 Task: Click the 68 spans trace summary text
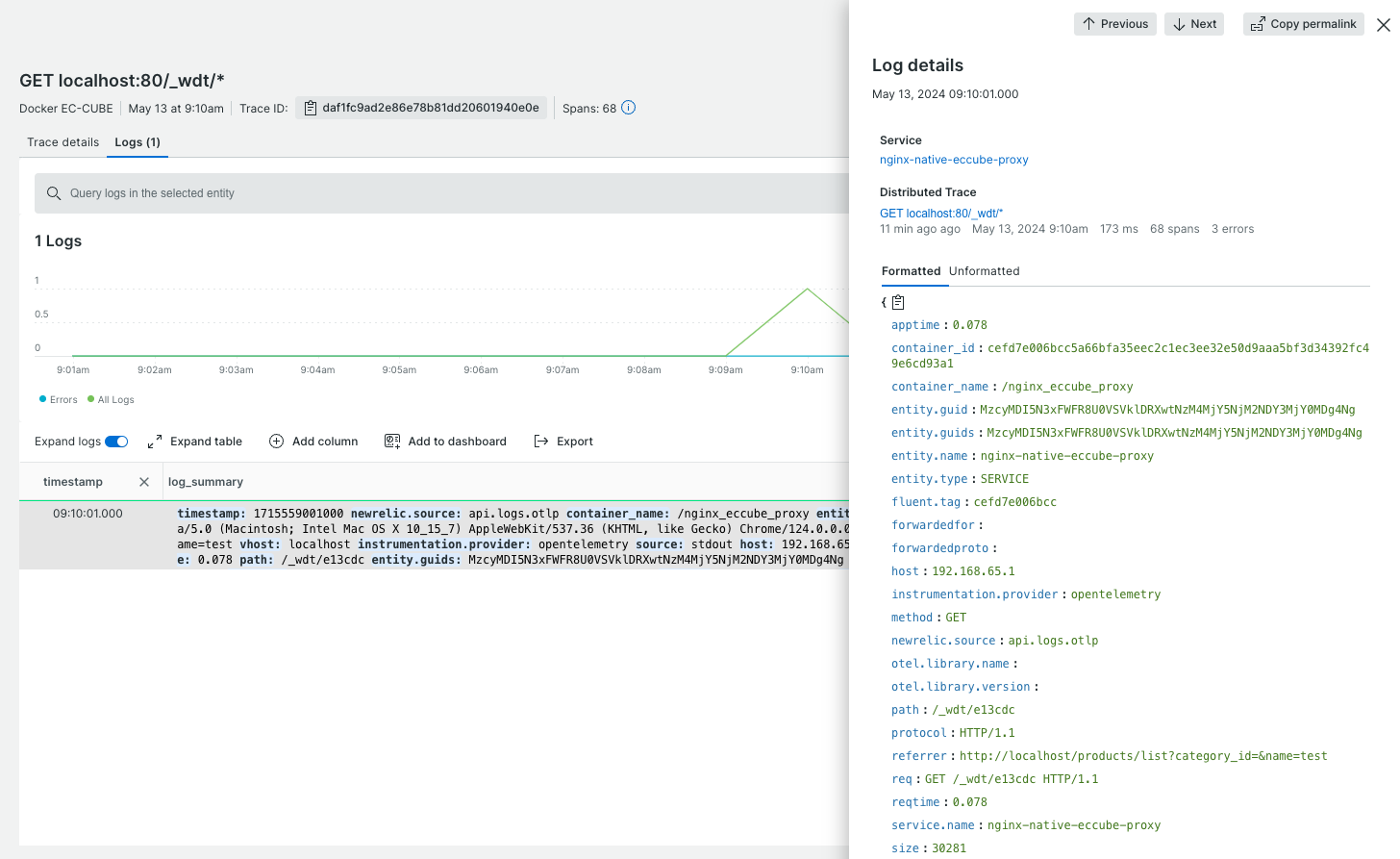pyautogui.click(x=1175, y=229)
